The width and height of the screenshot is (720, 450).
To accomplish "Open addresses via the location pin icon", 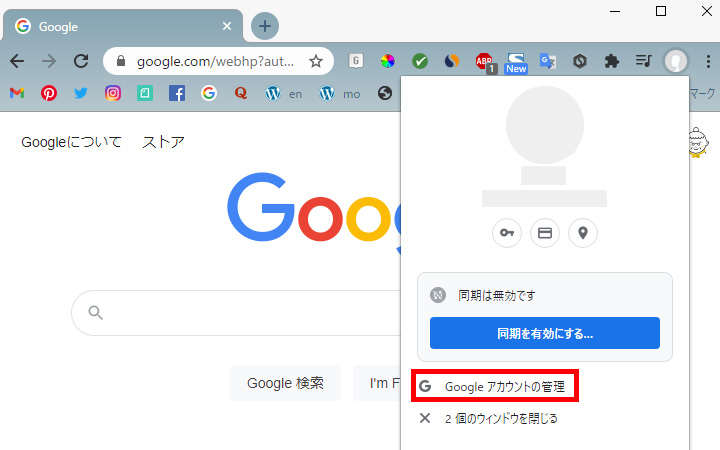I will pyautogui.click(x=583, y=233).
